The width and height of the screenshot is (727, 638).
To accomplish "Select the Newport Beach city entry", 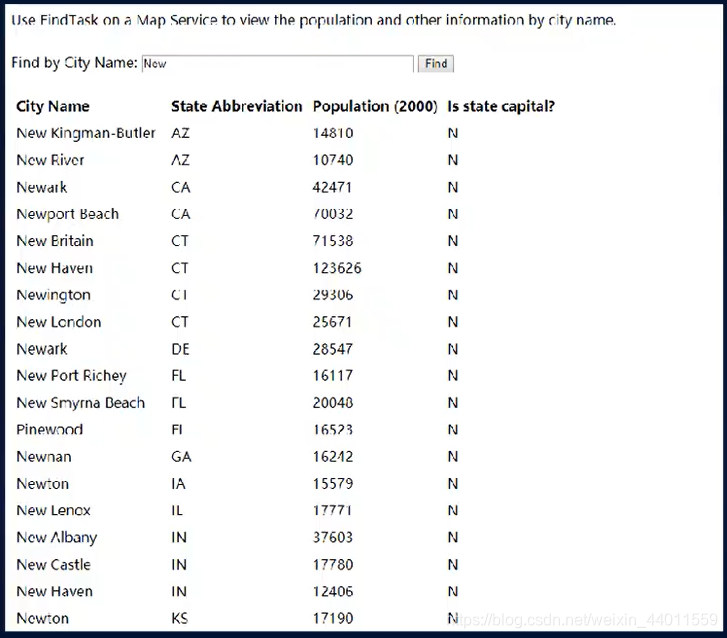I will click(68, 214).
